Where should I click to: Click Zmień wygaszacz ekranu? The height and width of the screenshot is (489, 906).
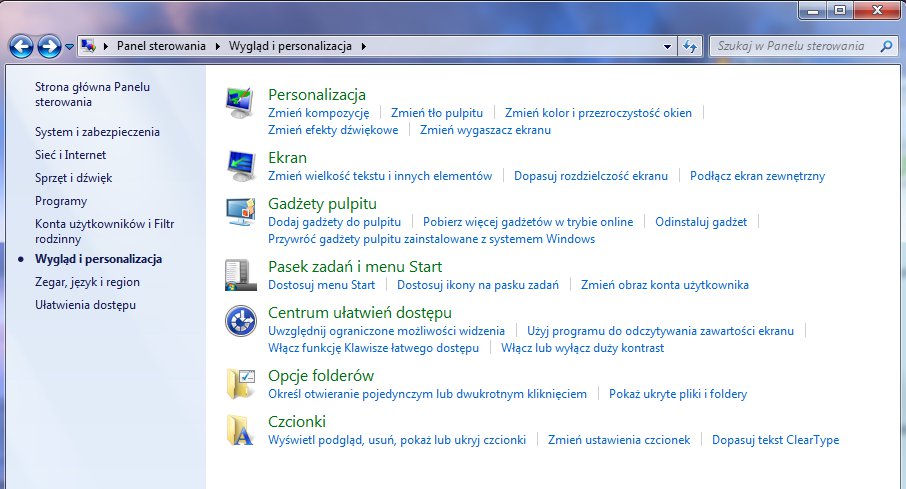tap(485, 130)
